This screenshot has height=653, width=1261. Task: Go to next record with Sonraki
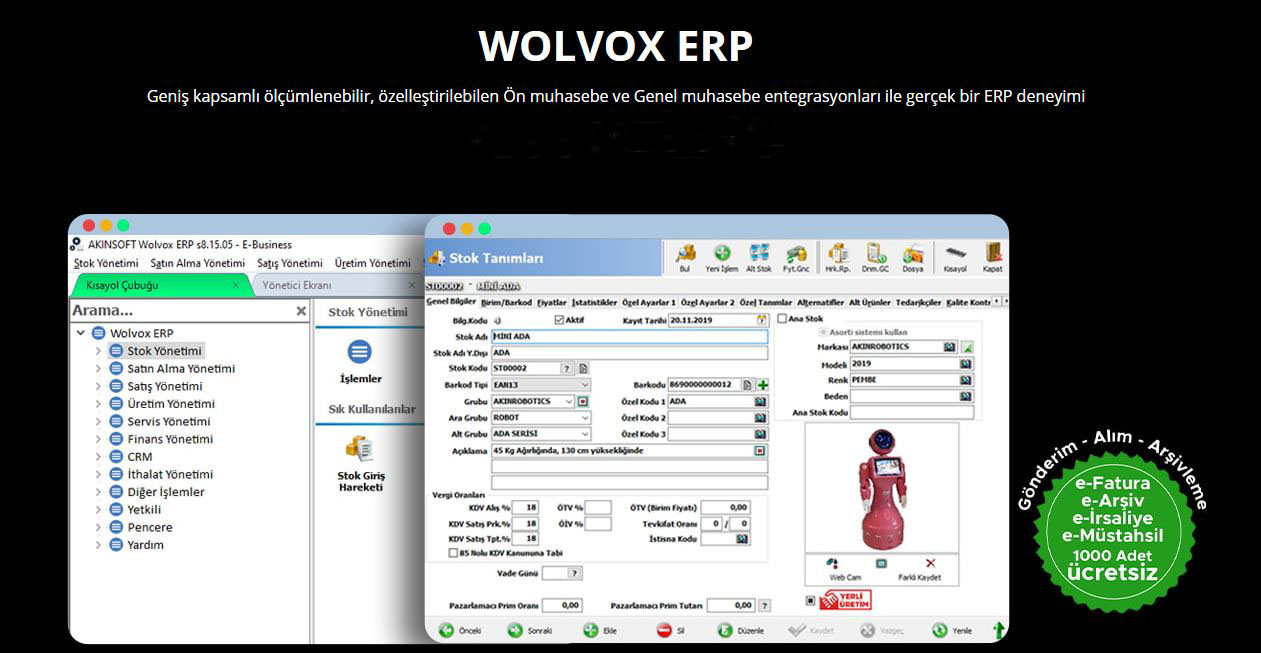point(530,631)
